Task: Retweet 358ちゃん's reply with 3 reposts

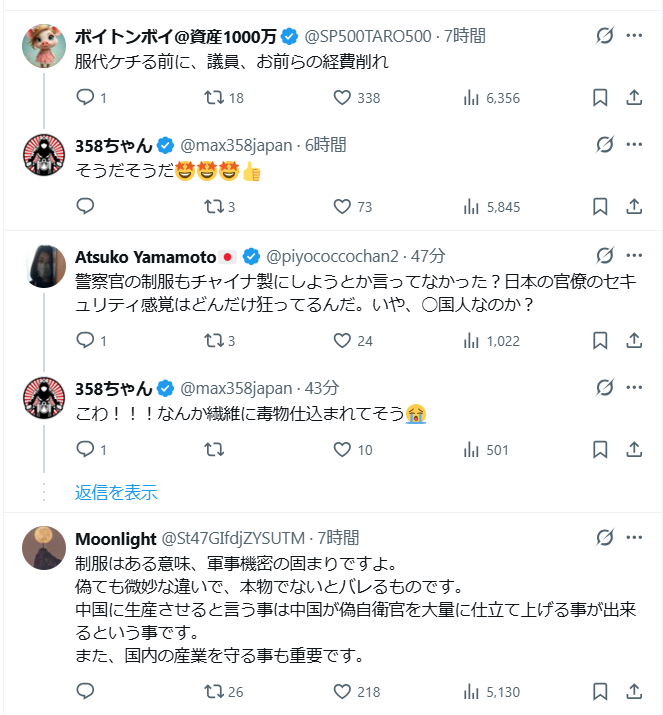Action: pos(213,207)
